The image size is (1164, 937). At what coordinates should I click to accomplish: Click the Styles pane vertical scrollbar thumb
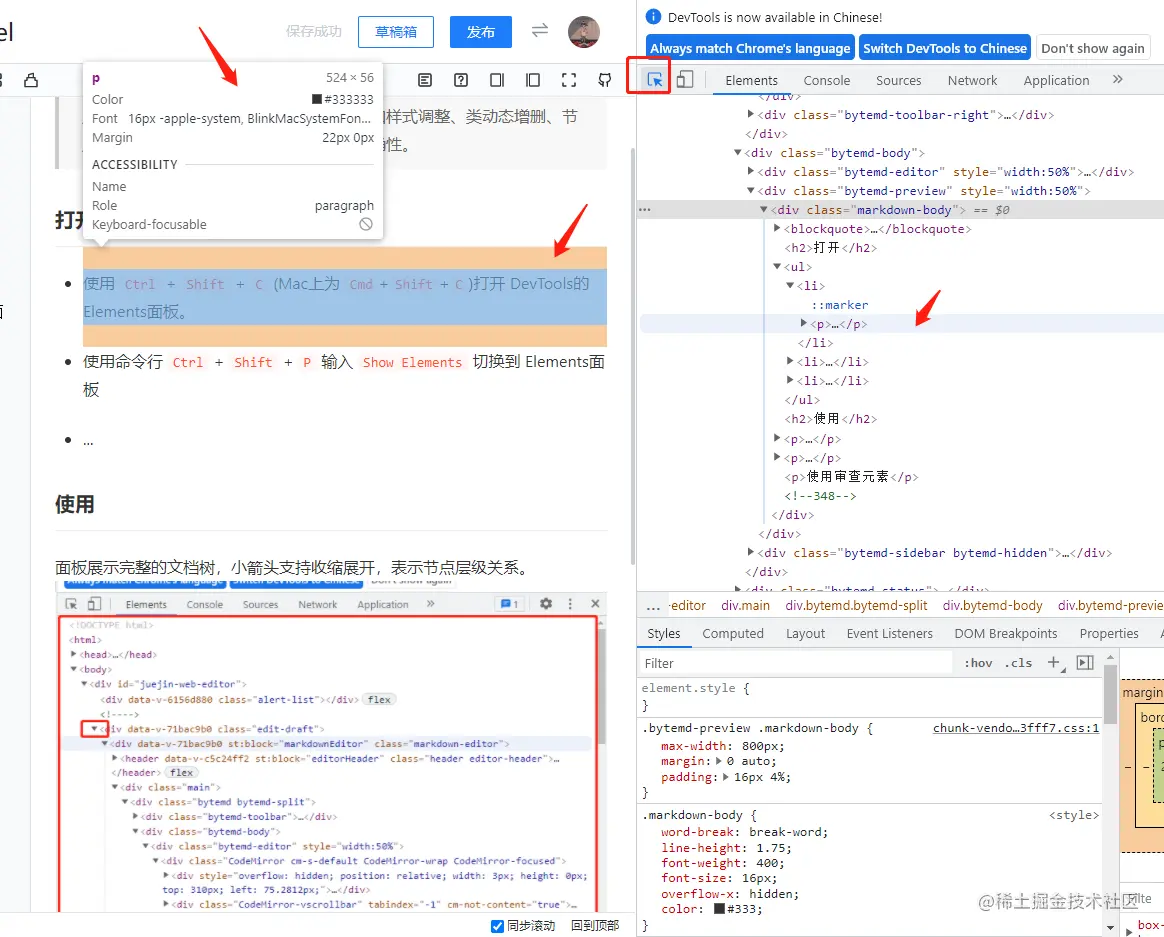1110,696
